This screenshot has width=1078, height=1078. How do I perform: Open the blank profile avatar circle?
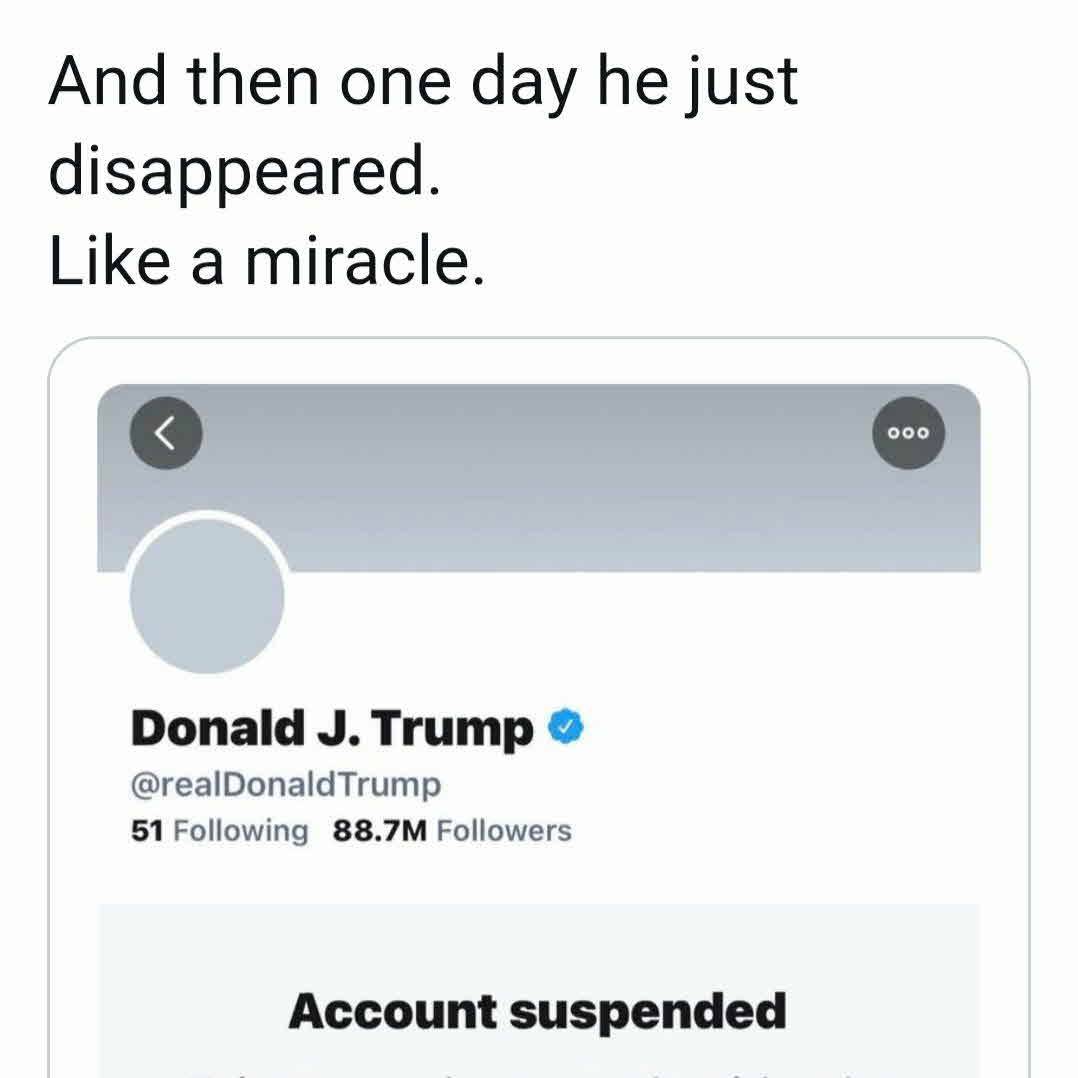[208, 597]
